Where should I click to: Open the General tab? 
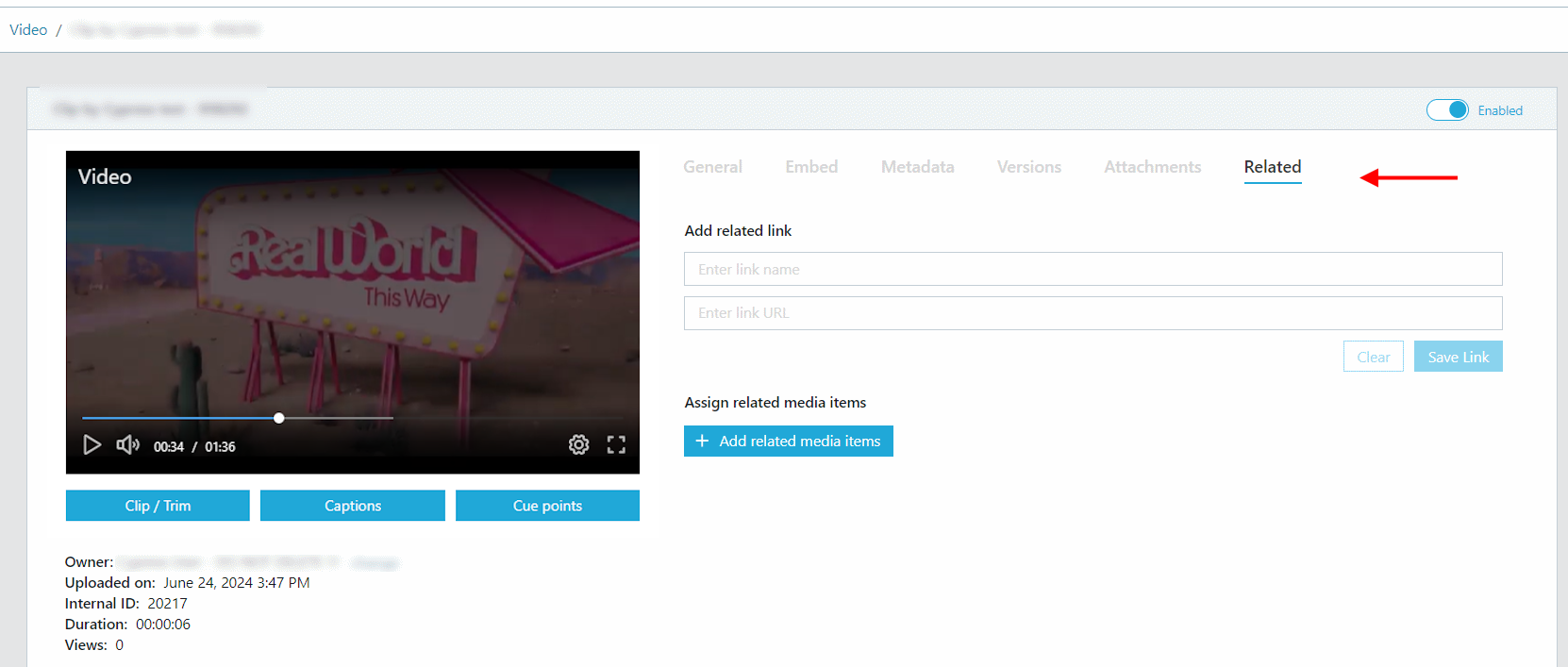tap(712, 167)
